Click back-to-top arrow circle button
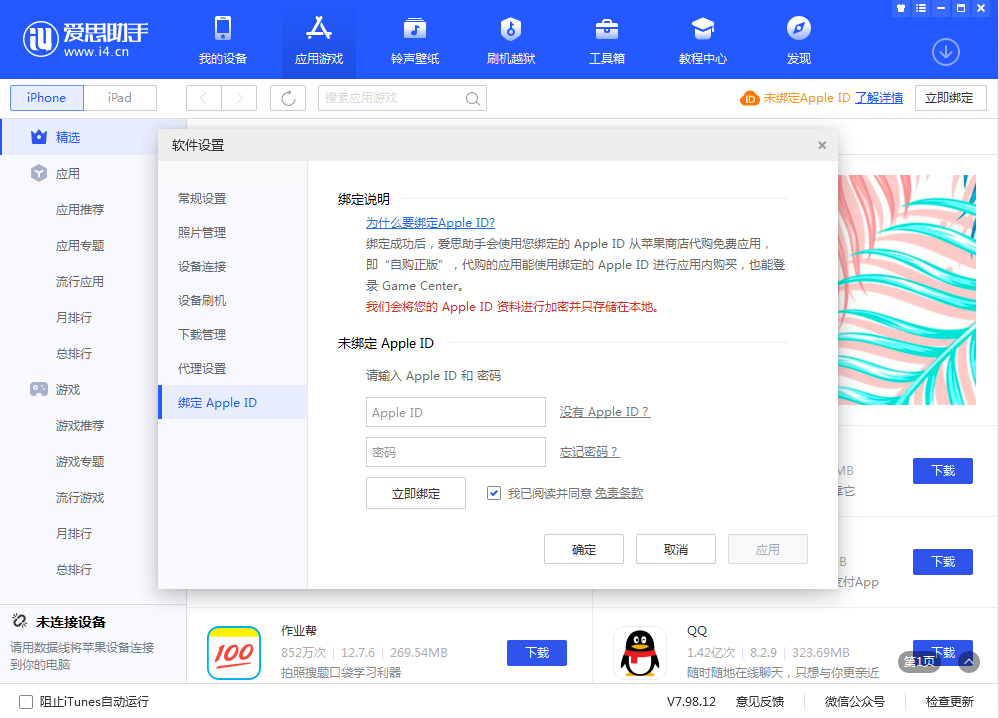This screenshot has height=718, width=999. pyautogui.click(x=968, y=662)
